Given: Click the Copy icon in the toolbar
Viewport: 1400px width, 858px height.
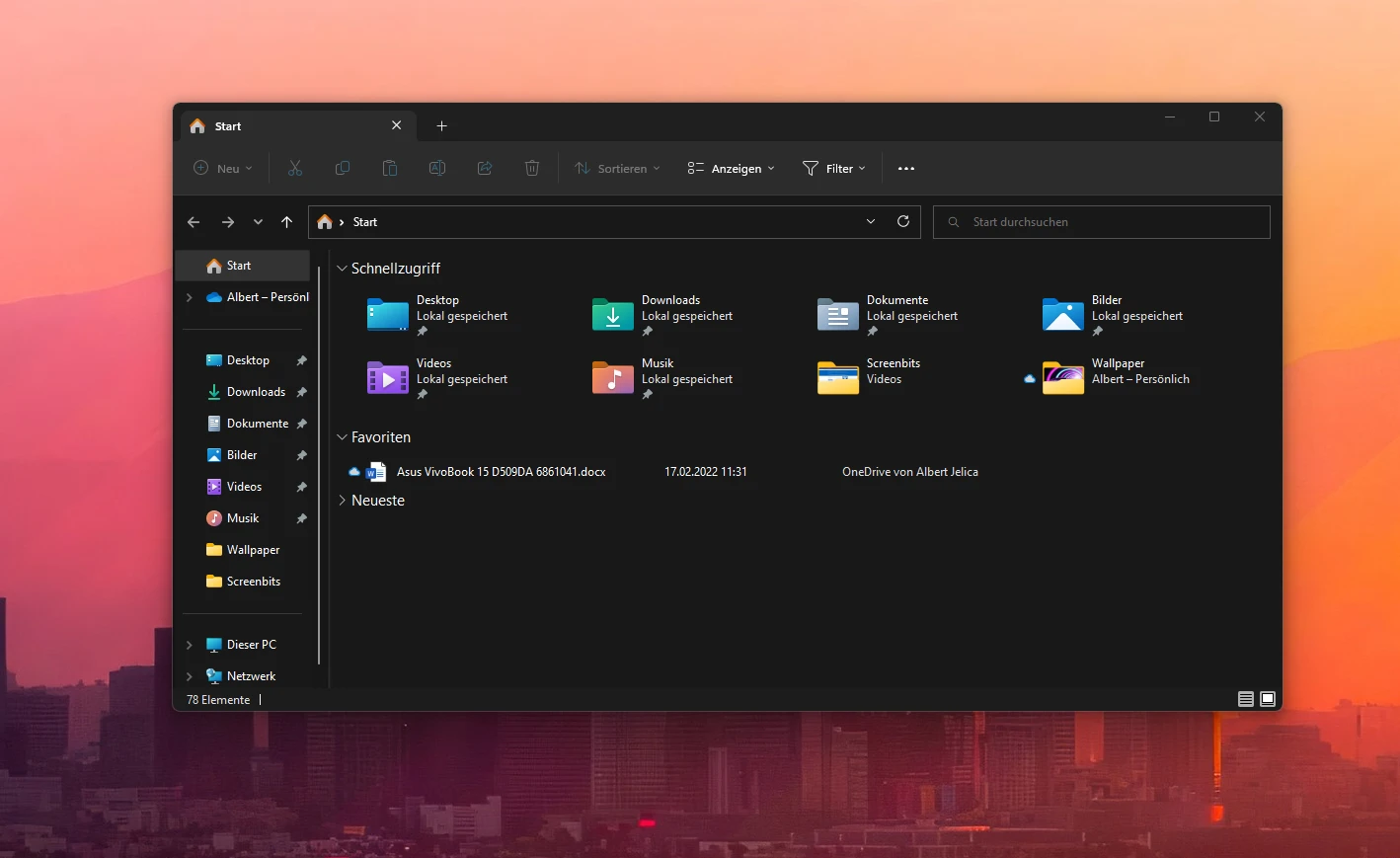Looking at the screenshot, I should [x=342, y=168].
